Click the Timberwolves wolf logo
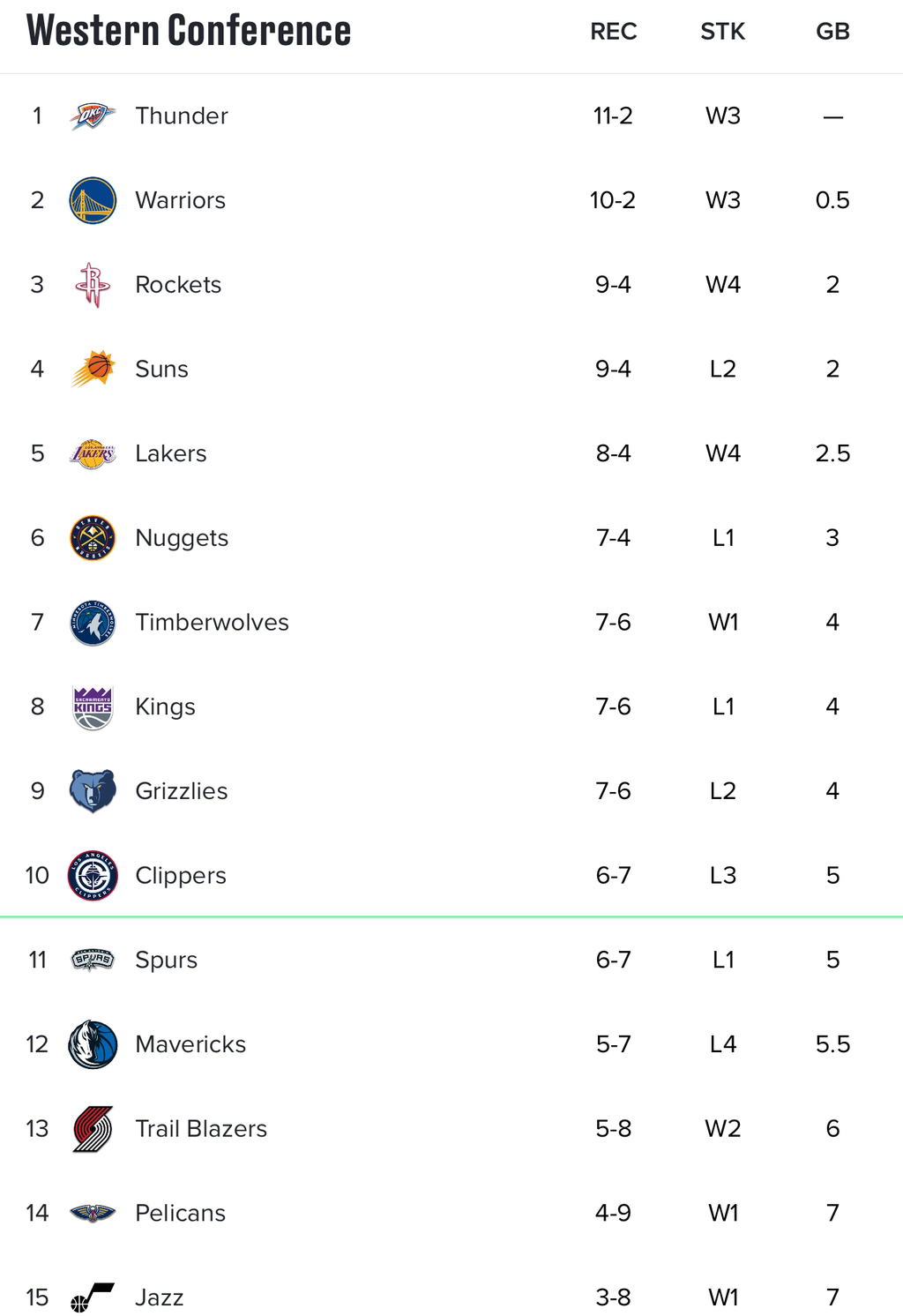This screenshot has width=903, height=1316. click(93, 623)
